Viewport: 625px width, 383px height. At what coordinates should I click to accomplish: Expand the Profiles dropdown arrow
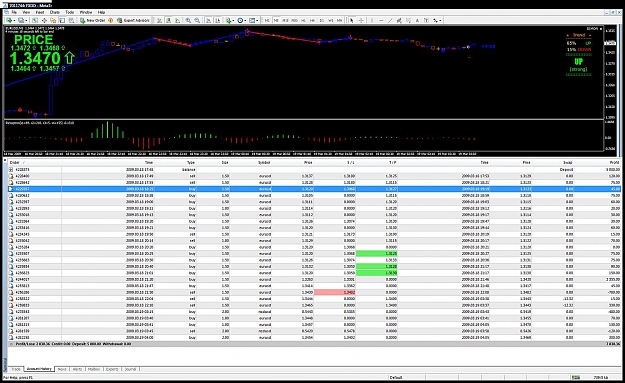click(x=26, y=20)
